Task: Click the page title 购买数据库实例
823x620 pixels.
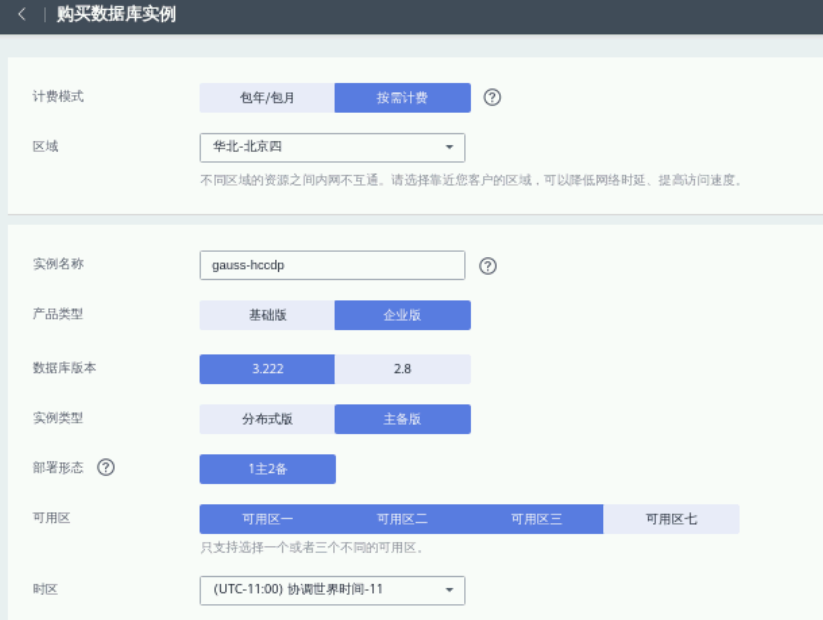Action: 116,14
